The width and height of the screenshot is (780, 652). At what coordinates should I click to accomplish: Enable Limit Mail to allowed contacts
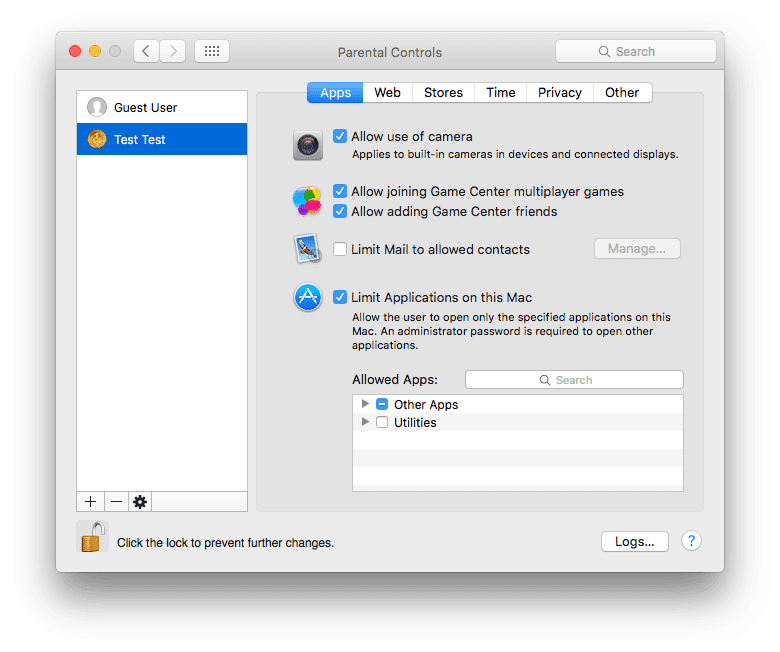[340, 249]
